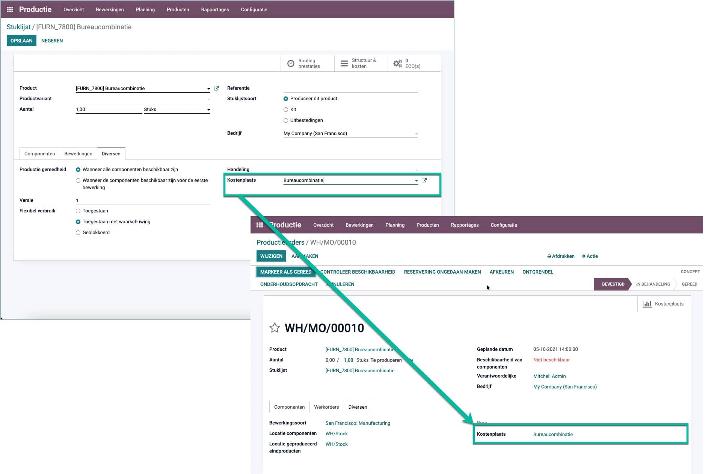Switch to Componenten tab in production order

click(289, 407)
